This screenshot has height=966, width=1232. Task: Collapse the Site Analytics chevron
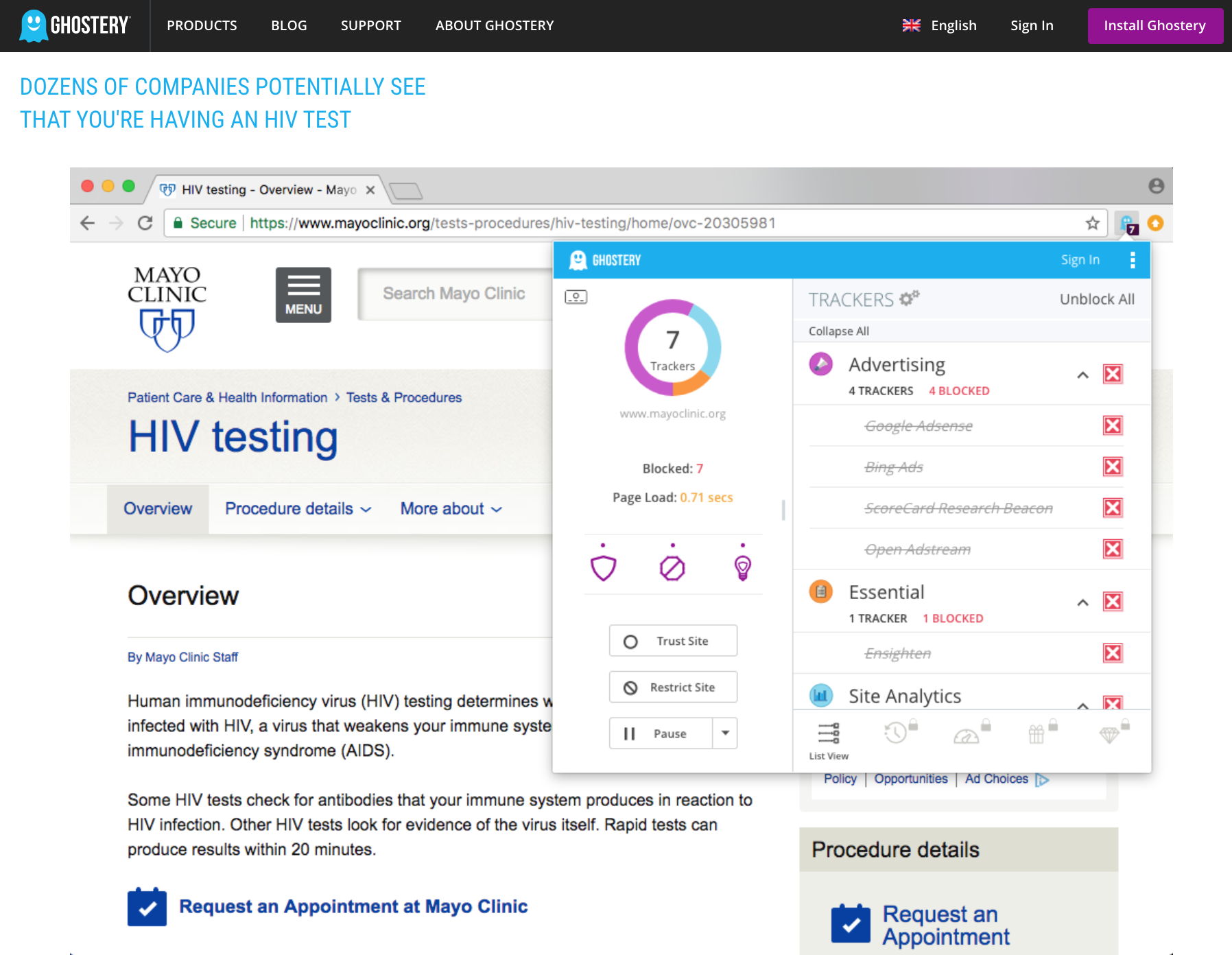(x=1082, y=705)
